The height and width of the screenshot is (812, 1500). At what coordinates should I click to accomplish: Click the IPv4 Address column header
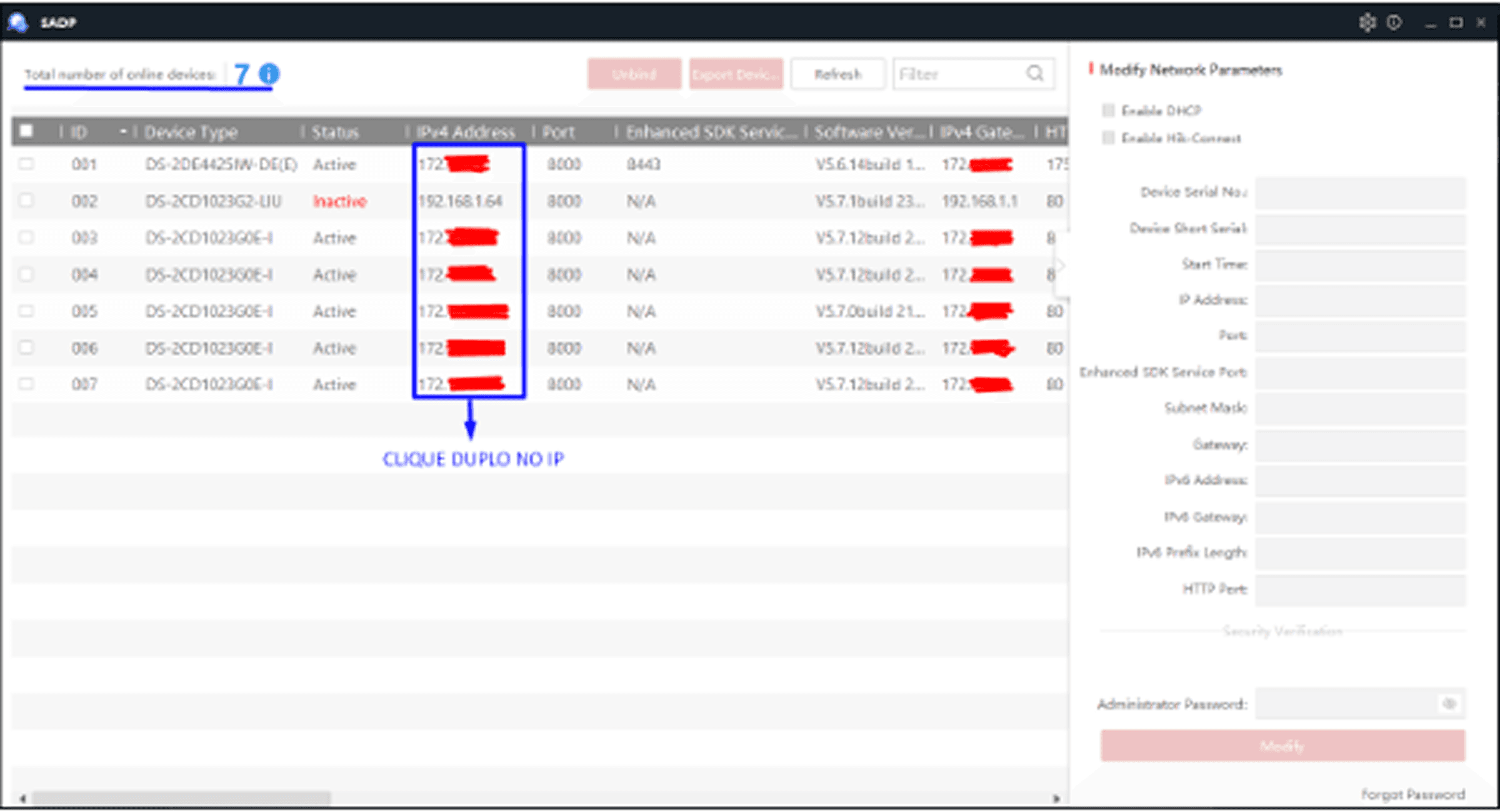coord(466,132)
